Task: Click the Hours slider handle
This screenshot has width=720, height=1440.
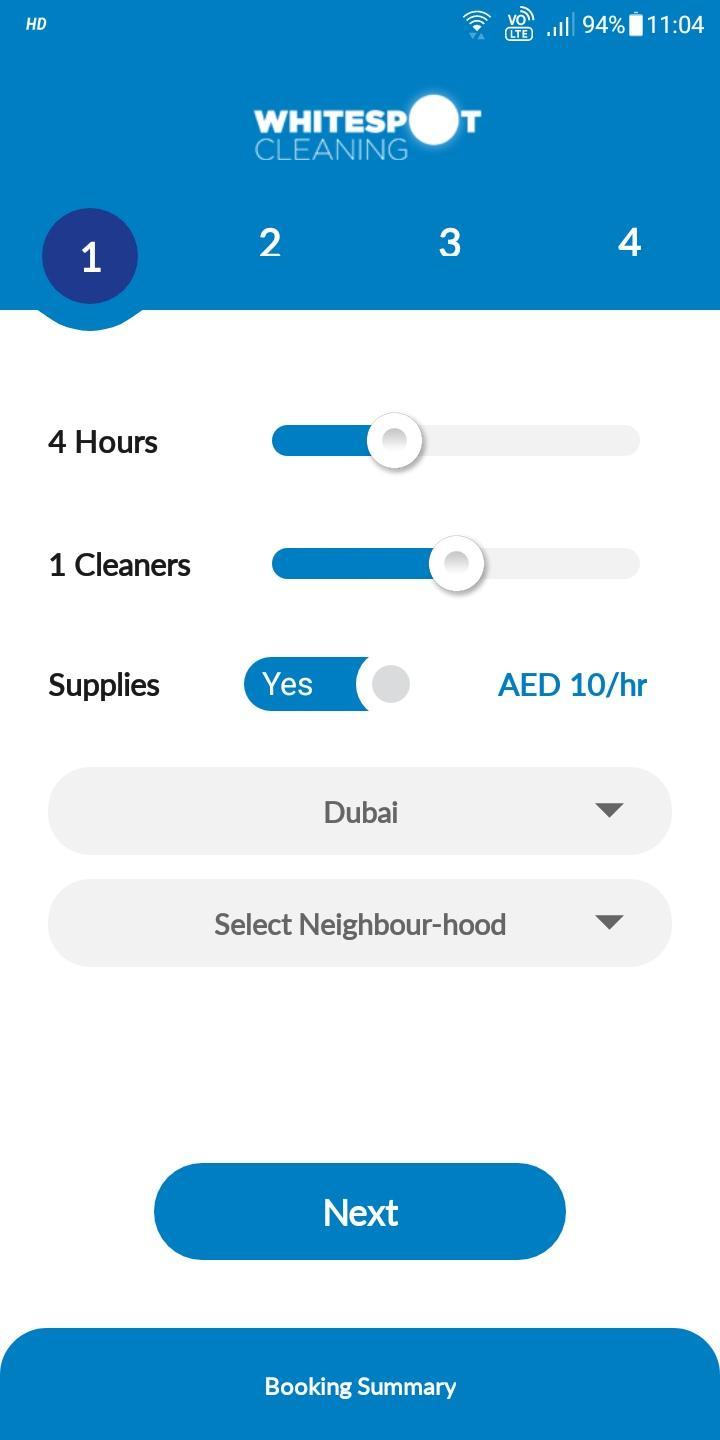Action: (x=395, y=440)
